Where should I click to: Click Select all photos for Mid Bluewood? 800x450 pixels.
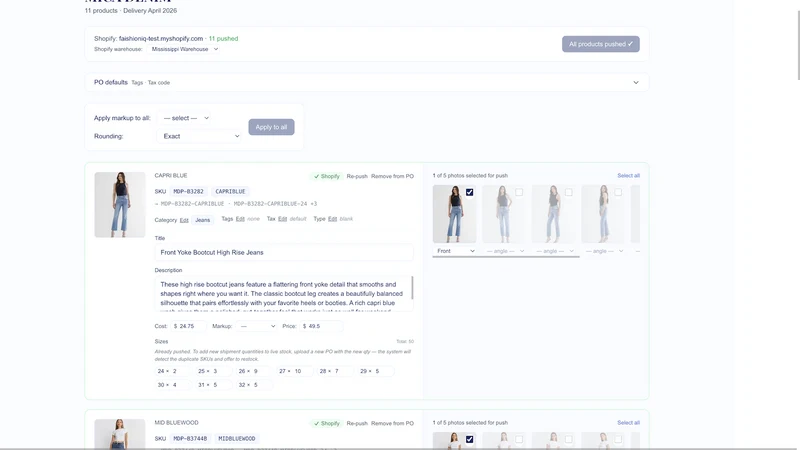tap(628, 422)
